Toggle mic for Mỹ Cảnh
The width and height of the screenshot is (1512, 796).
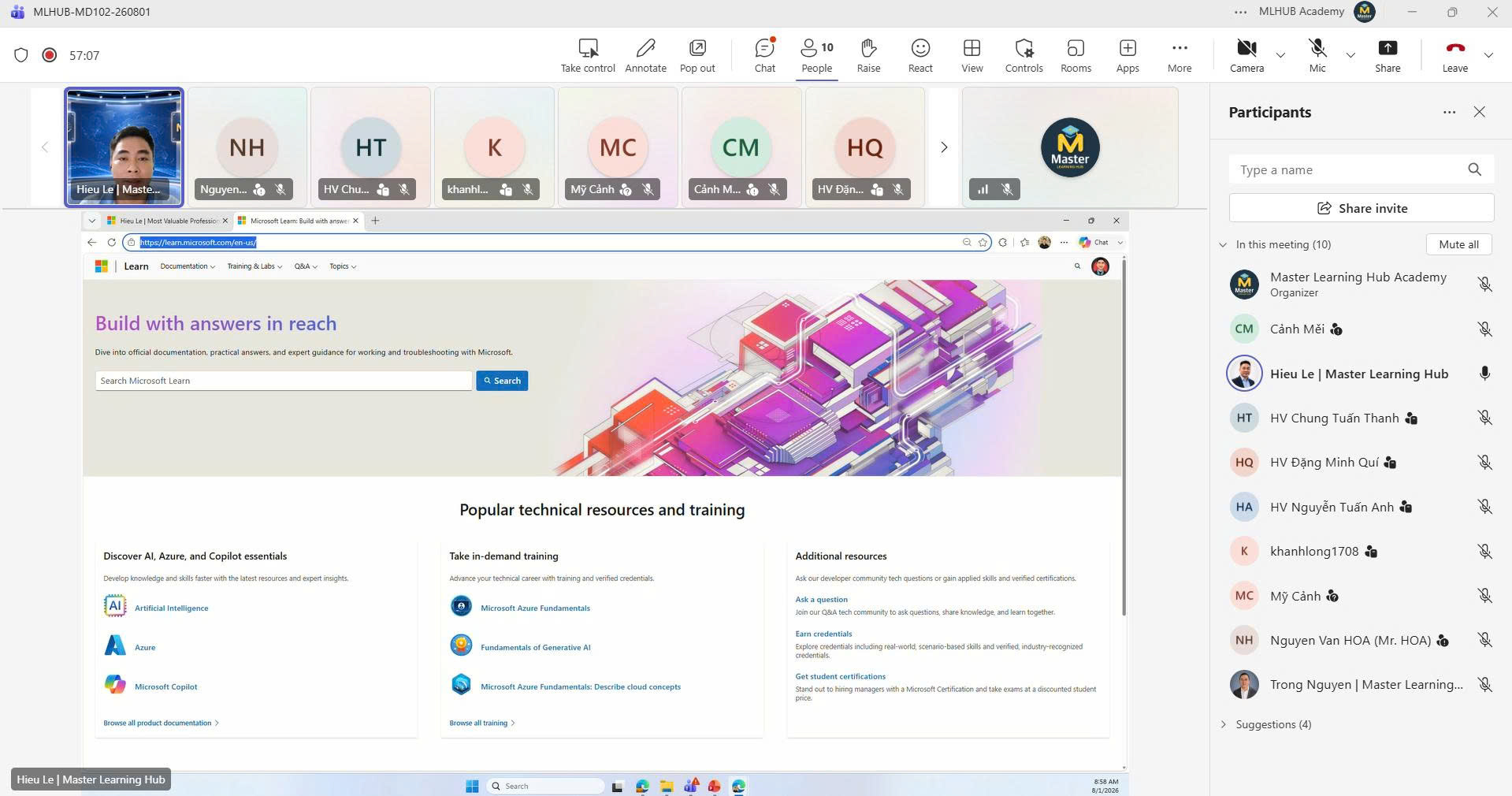[x=1484, y=596]
